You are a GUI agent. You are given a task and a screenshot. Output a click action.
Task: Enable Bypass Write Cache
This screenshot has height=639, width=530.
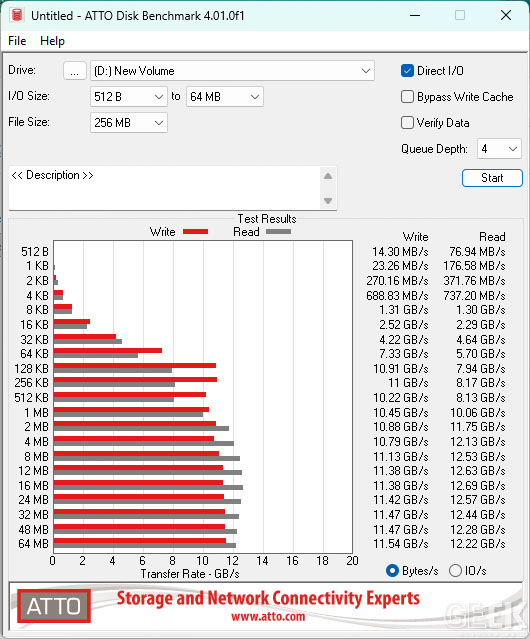pos(407,97)
